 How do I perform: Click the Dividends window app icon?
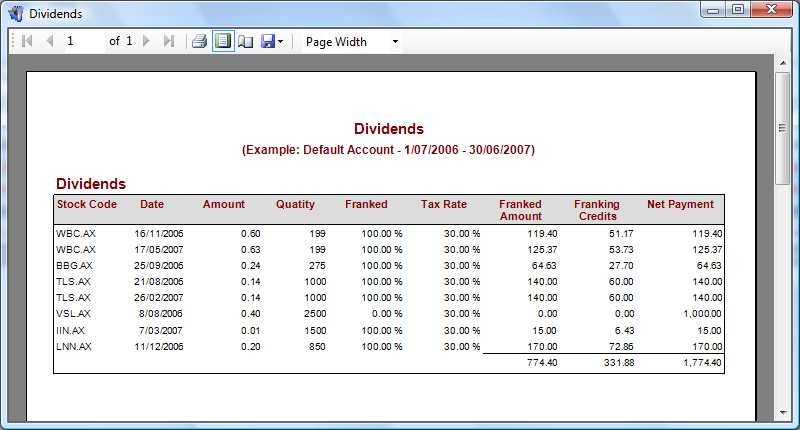coord(16,13)
